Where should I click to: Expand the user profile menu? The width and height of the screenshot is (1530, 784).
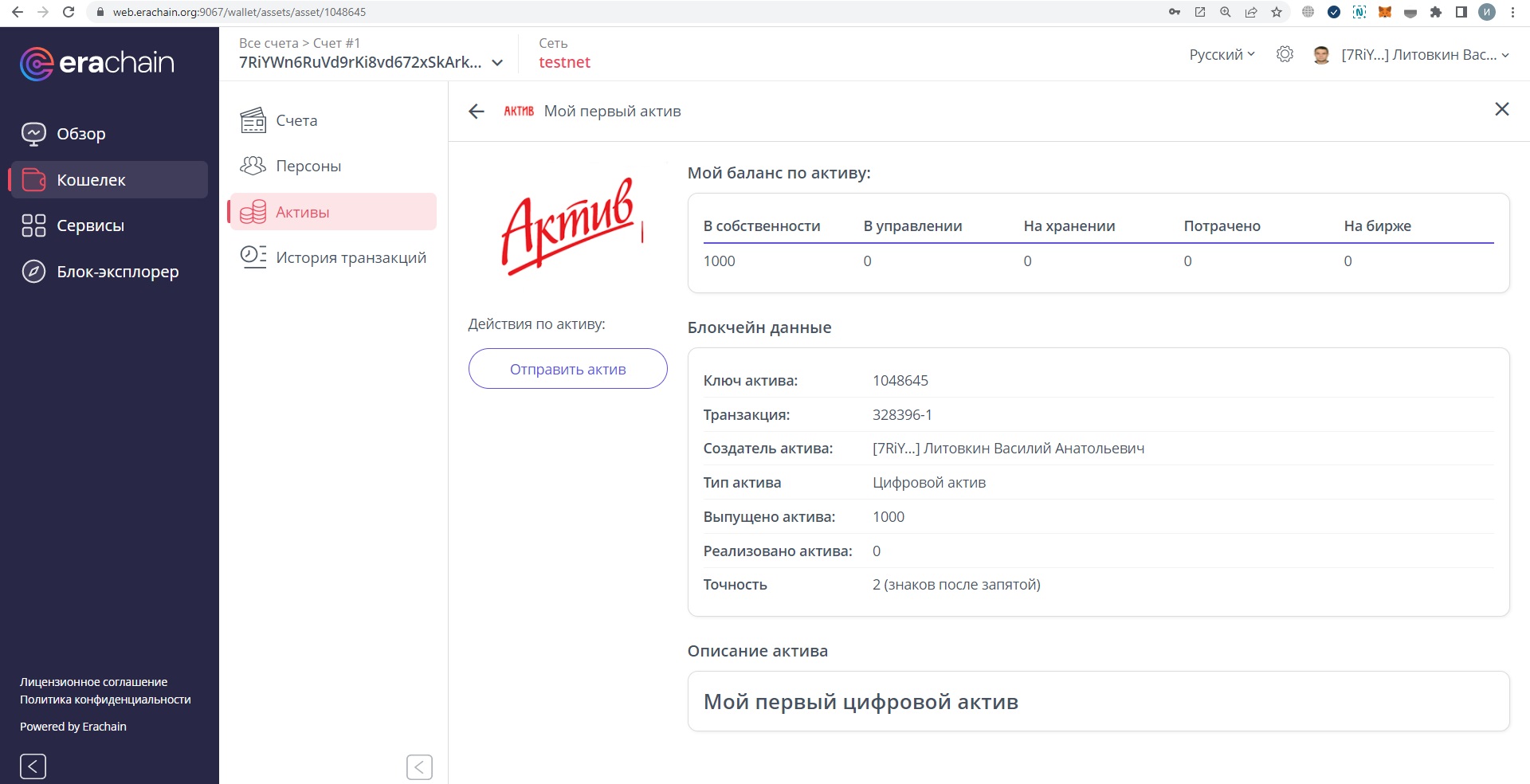(x=1504, y=55)
